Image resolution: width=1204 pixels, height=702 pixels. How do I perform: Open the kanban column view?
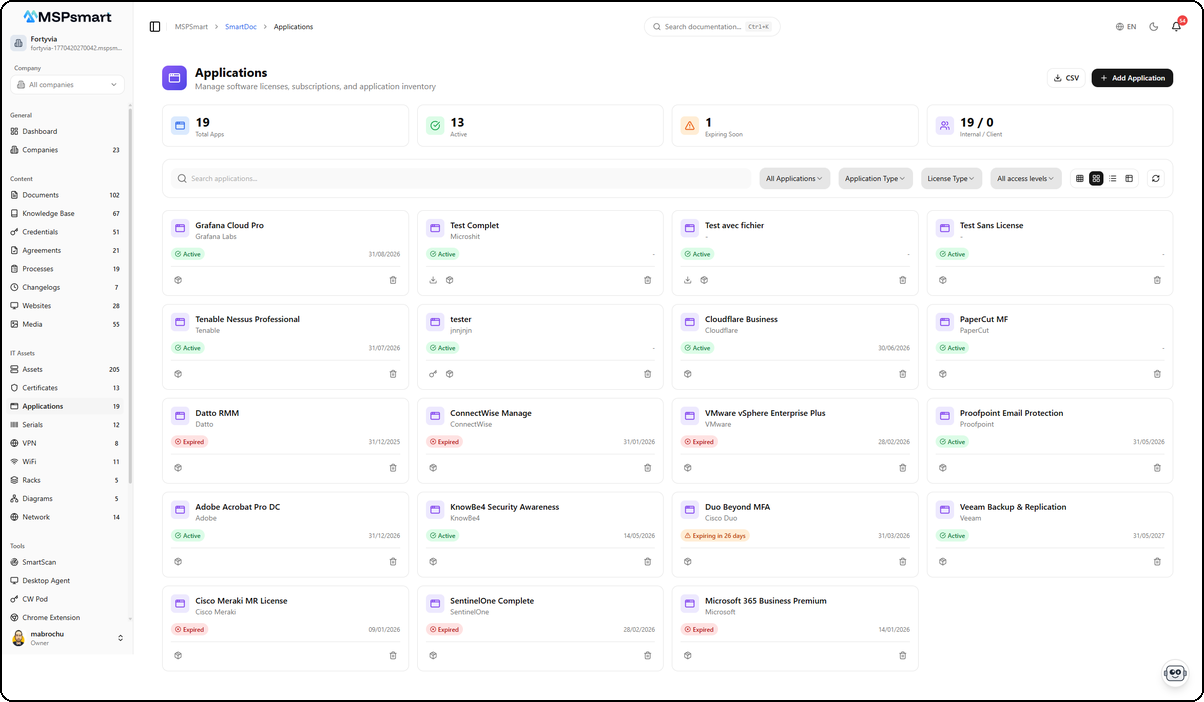coord(1129,178)
